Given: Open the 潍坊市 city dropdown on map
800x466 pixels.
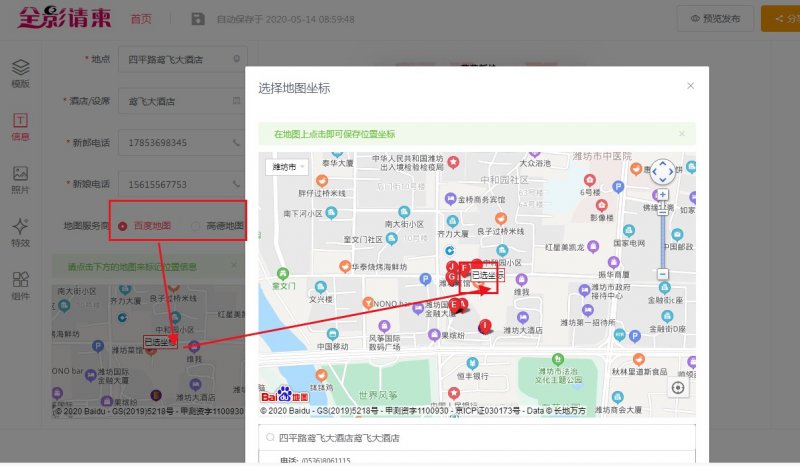Looking at the screenshot, I should [287, 167].
